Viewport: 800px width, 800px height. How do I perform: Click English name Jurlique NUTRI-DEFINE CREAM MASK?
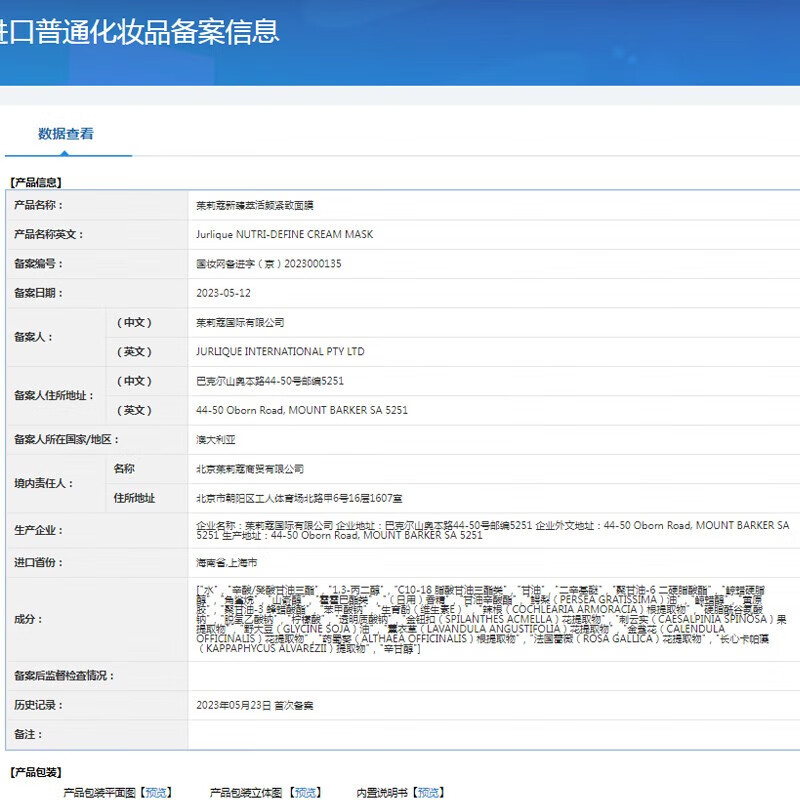(x=284, y=234)
